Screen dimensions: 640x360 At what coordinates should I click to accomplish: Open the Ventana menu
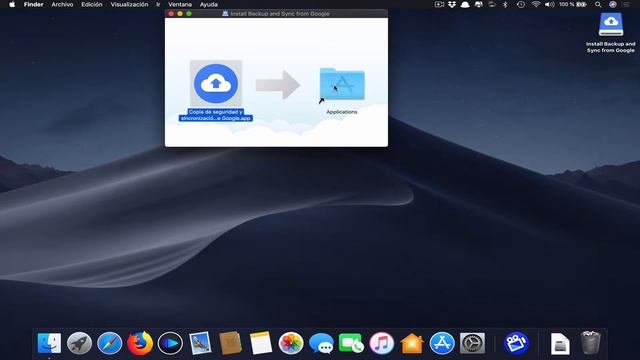click(180, 4)
